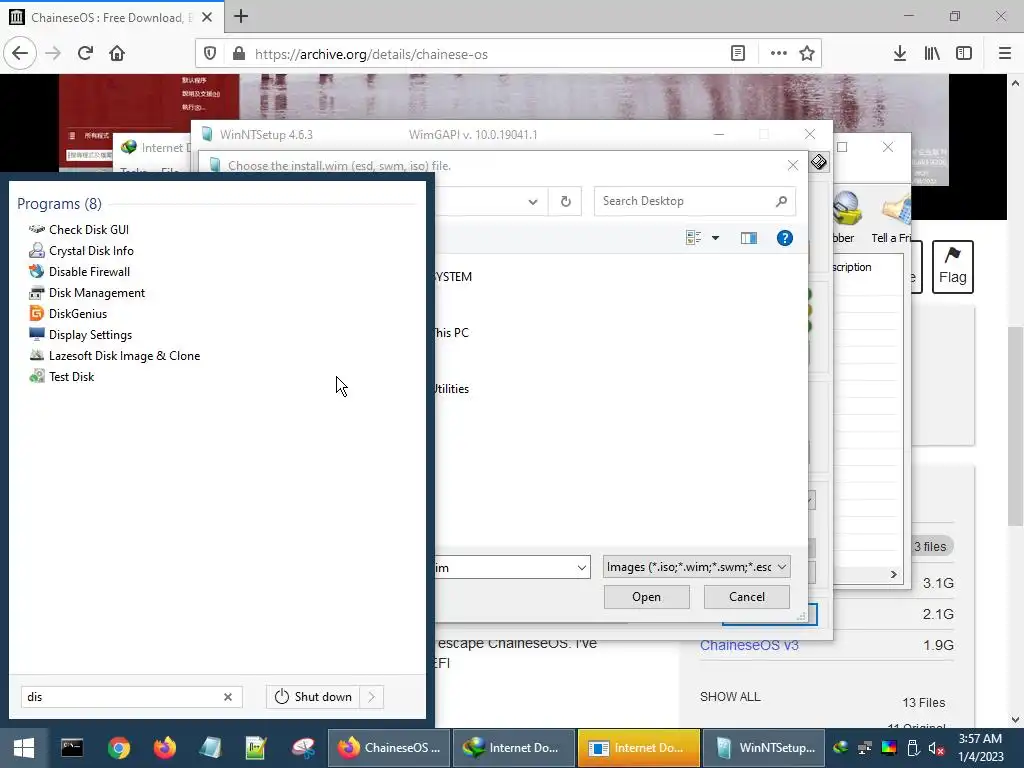
Task: Click the right arrow of horizontal scrollbar in Internet Download window
Action: 894,575
